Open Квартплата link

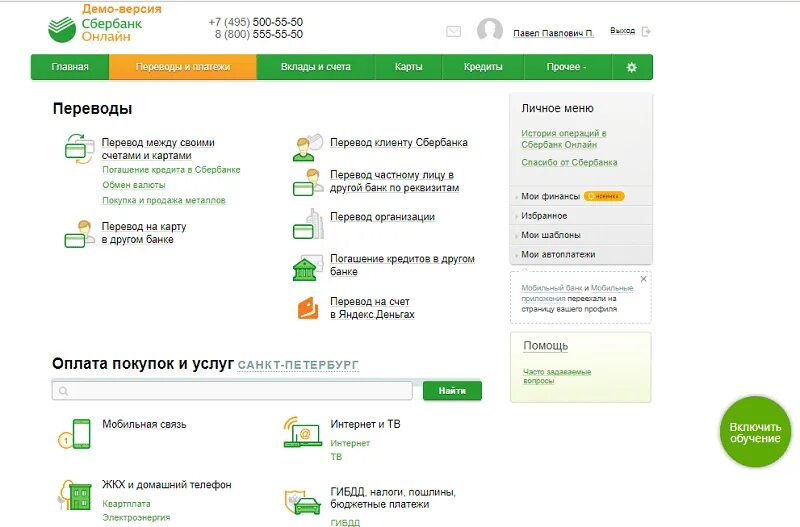(x=127, y=504)
